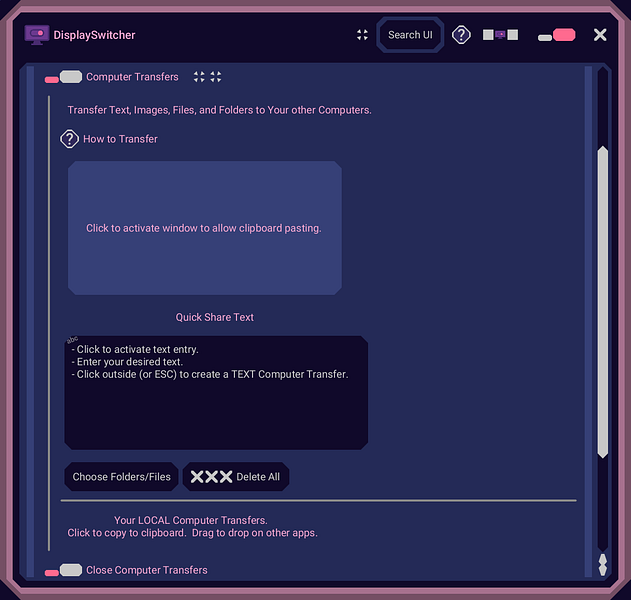The height and width of the screenshot is (600, 631).
Task: Activate the clipboard pasting window area
Action: click(x=205, y=228)
